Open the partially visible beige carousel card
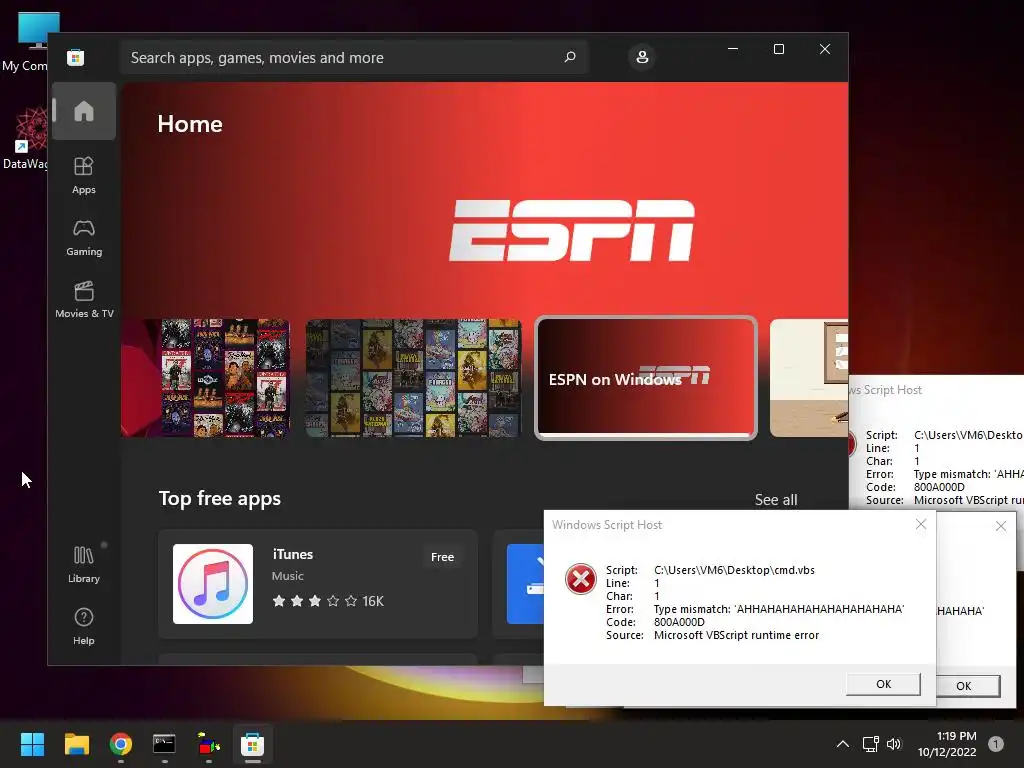 (809, 378)
